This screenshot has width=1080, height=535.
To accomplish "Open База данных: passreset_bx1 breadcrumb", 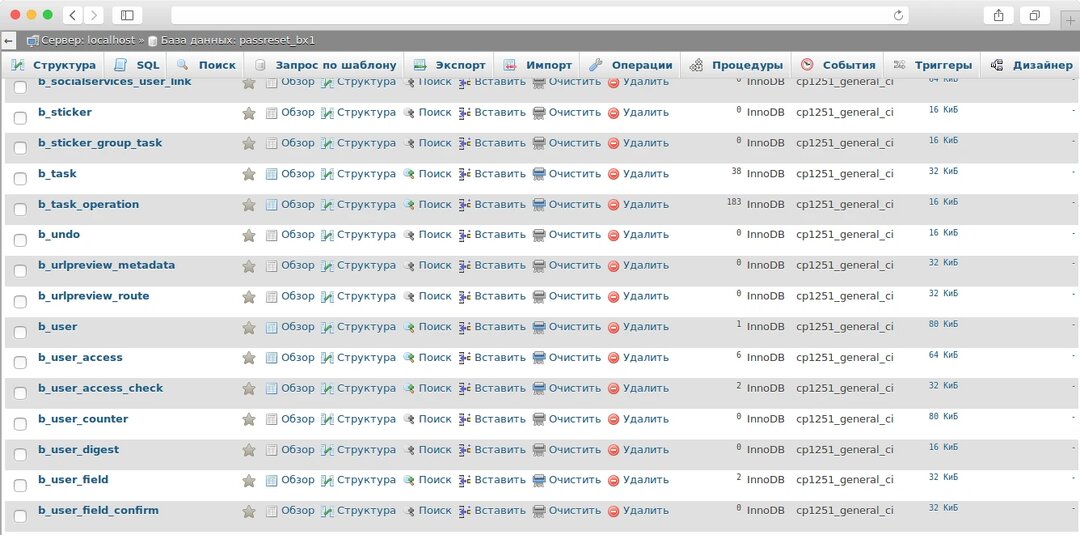I will pos(238,41).
